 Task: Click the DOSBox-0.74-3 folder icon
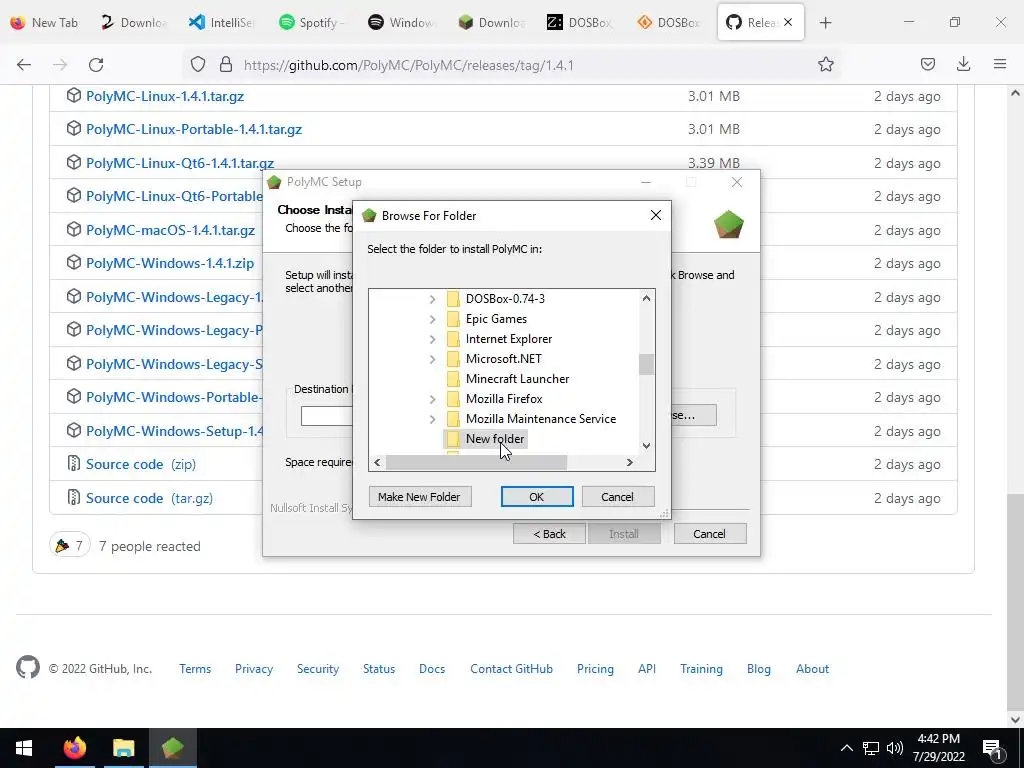[453, 299]
